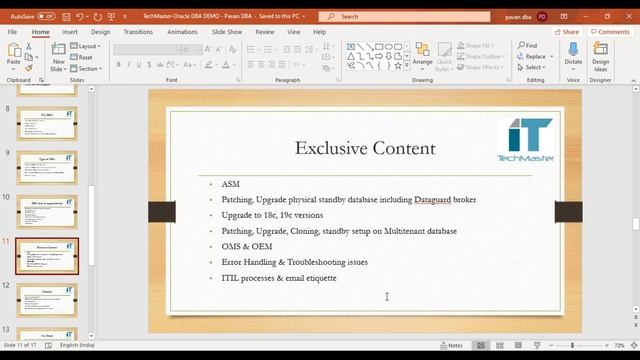Select the star shape in gallery
The width and height of the screenshot is (640, 360).
tap(398, 65)
